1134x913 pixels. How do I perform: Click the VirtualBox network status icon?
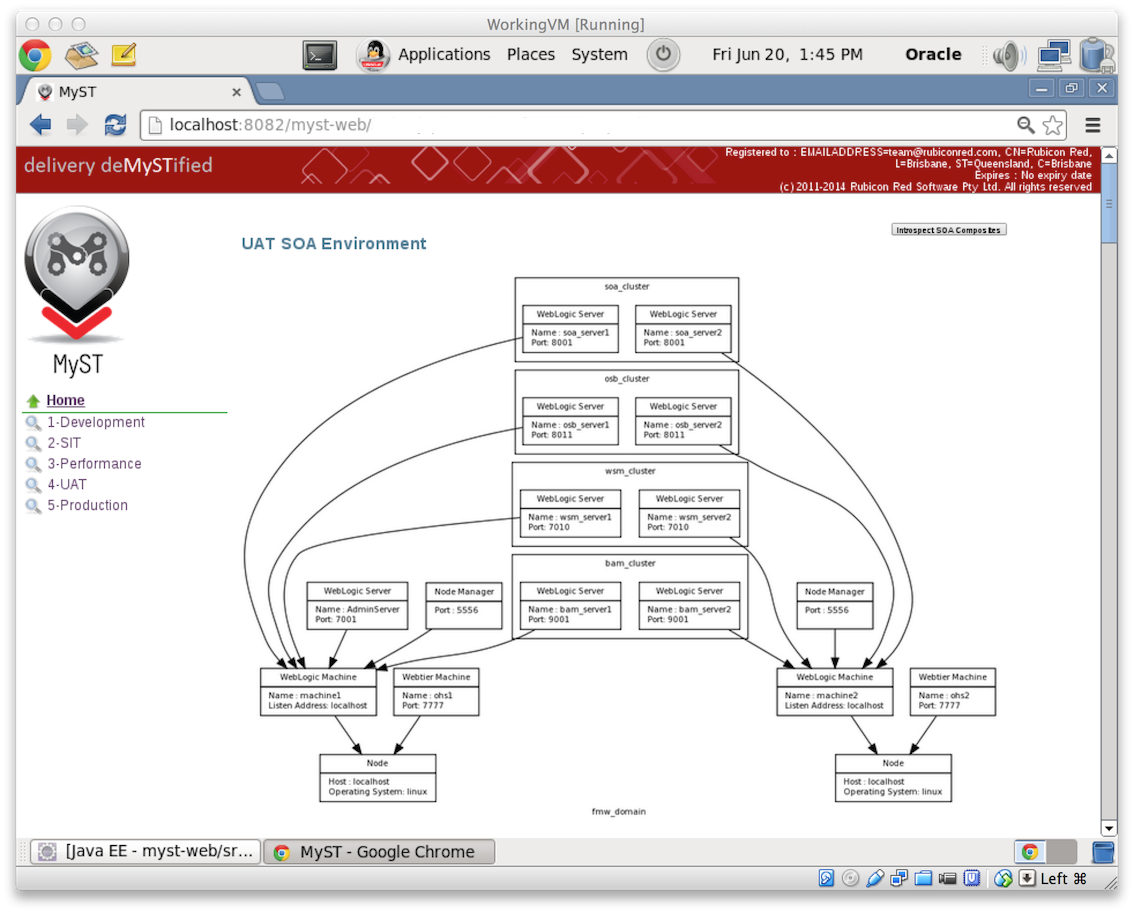point(899,878)
